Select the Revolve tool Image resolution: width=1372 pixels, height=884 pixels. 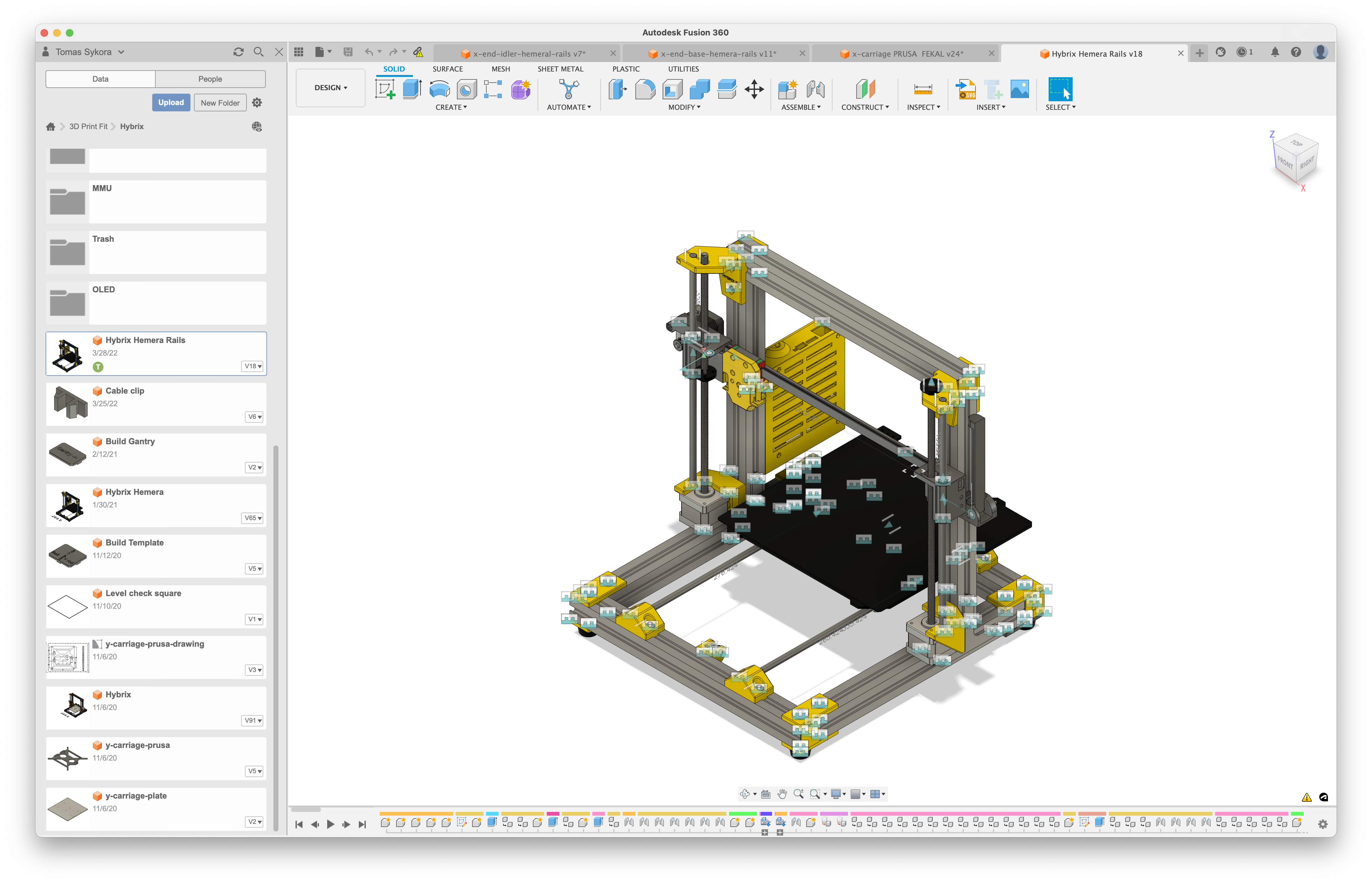[439, 89]
